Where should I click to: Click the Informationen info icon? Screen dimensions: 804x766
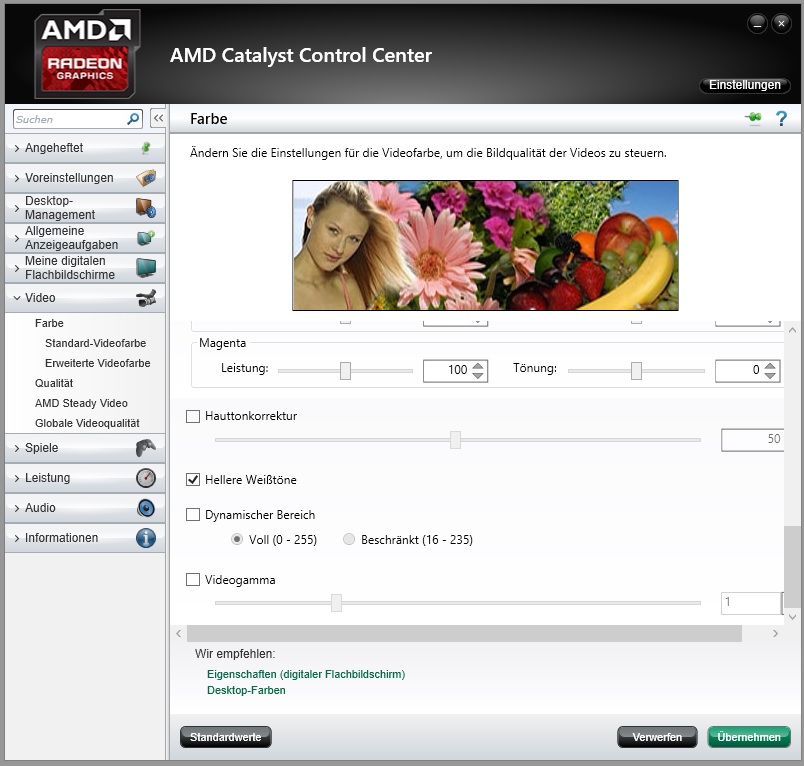click(x=146, y=538)
